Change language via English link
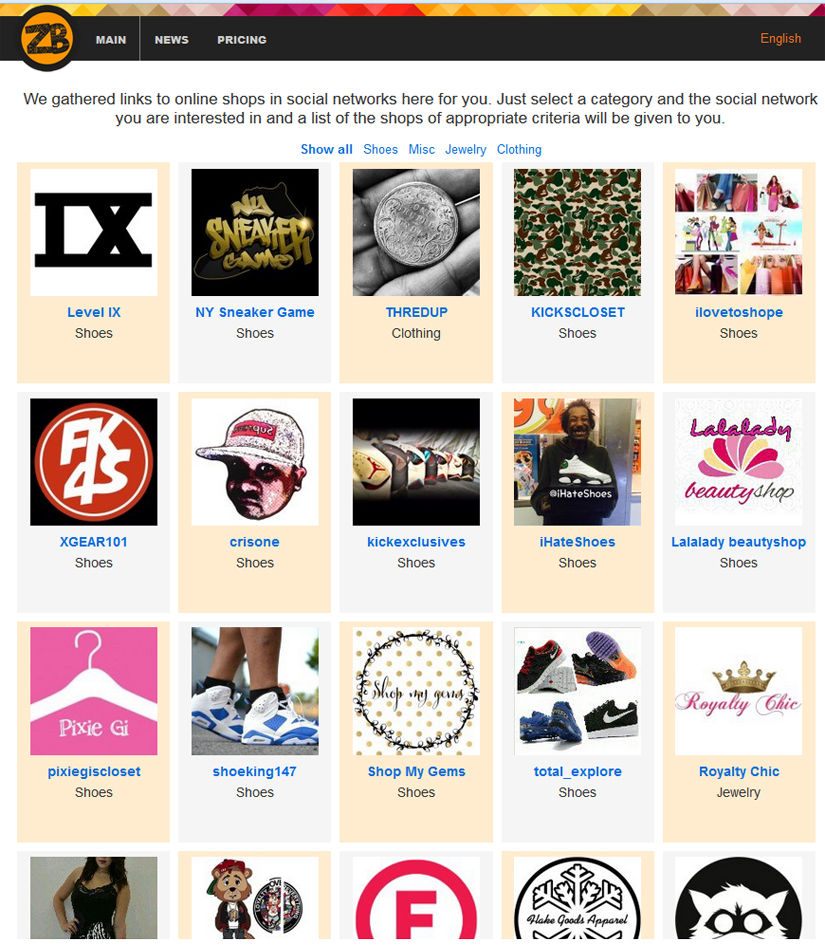Screen dimensions: 825x945 click(x=780, y=39)
